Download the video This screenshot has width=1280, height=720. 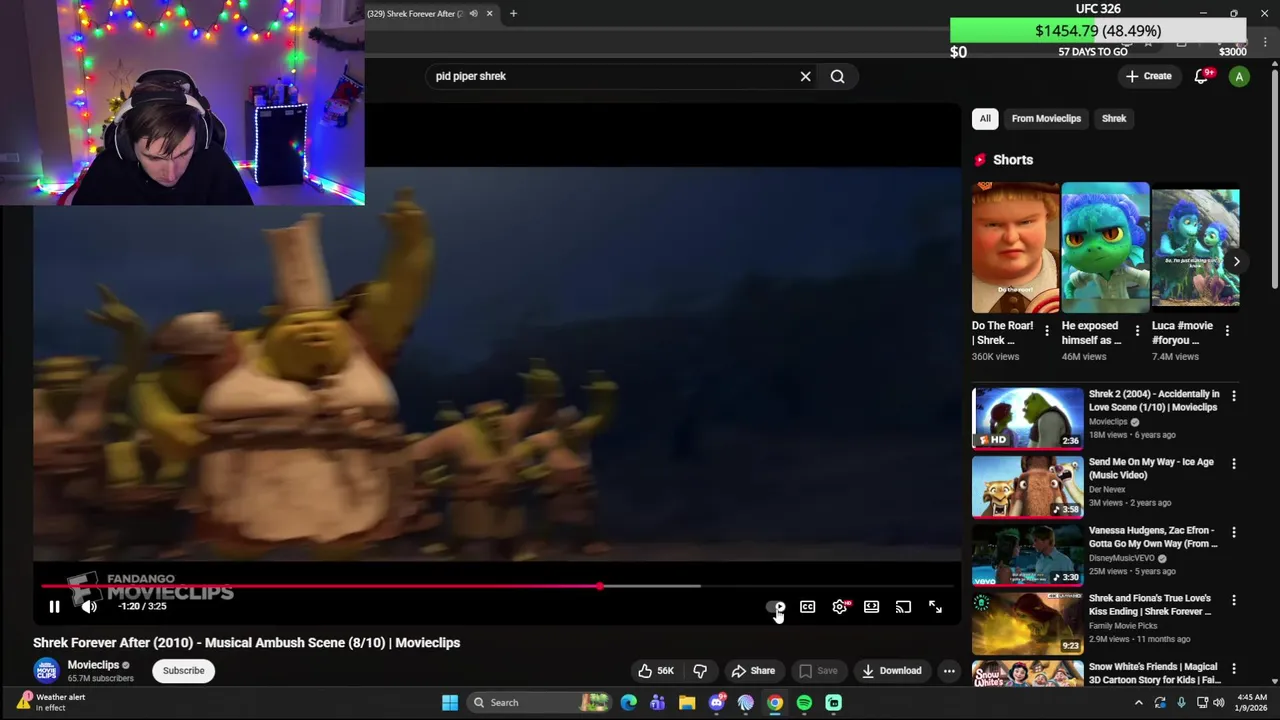click(x=891, y=671)
